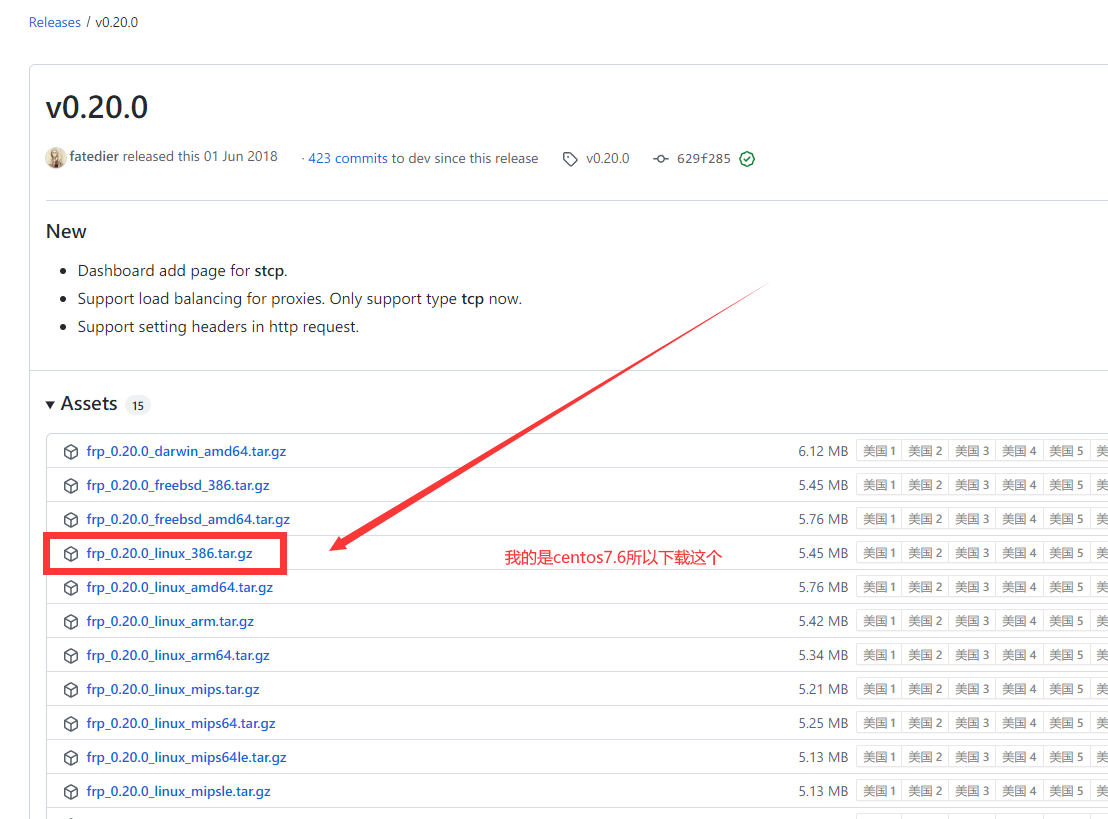Screen dimensions: 1108x819
Task: Open the fatedier author profile link
Action: 94,157
